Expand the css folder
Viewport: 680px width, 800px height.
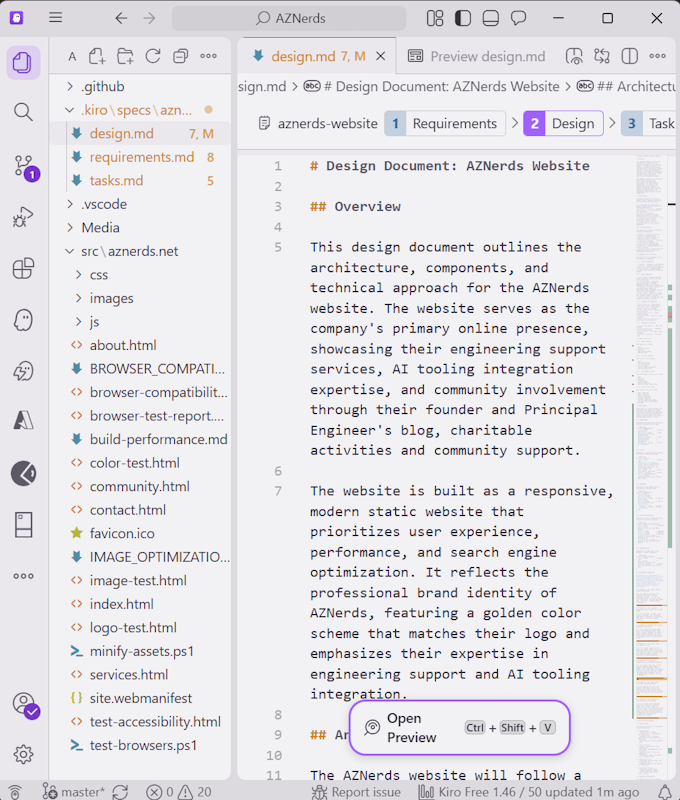(140, 274)
